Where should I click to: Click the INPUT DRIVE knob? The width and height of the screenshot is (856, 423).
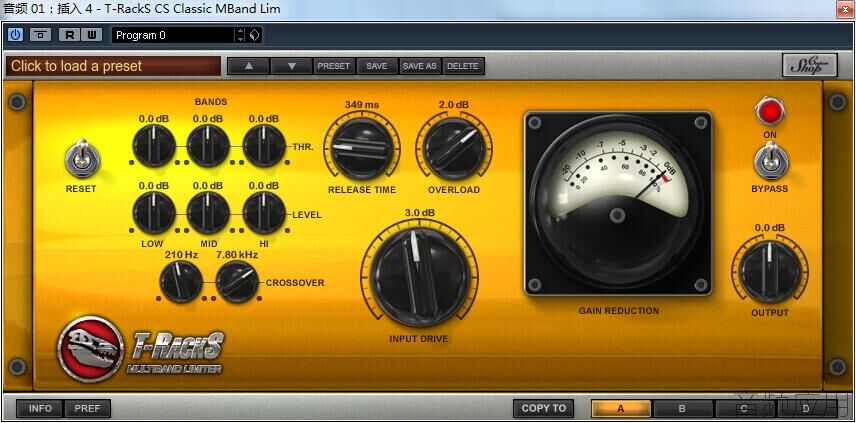(x=419, y=276)
